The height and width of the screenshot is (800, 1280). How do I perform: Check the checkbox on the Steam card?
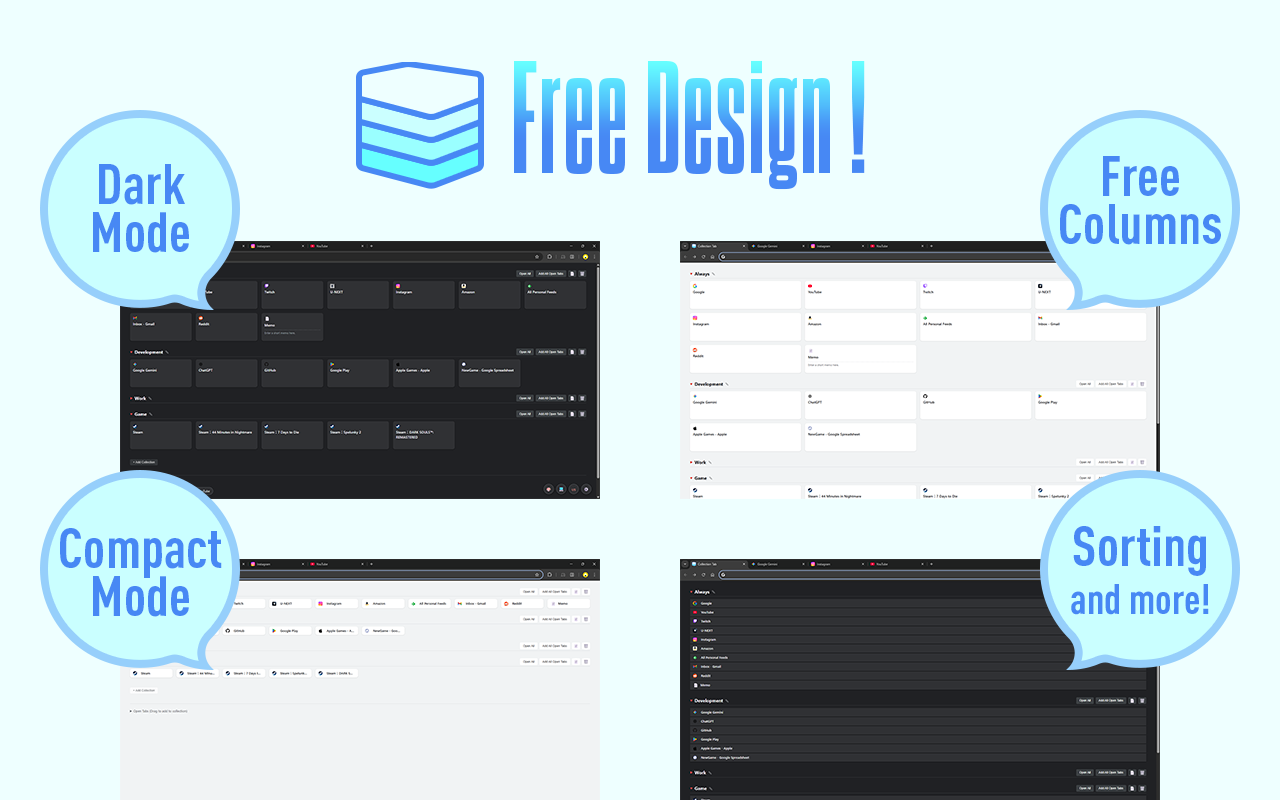coord(135,425)
